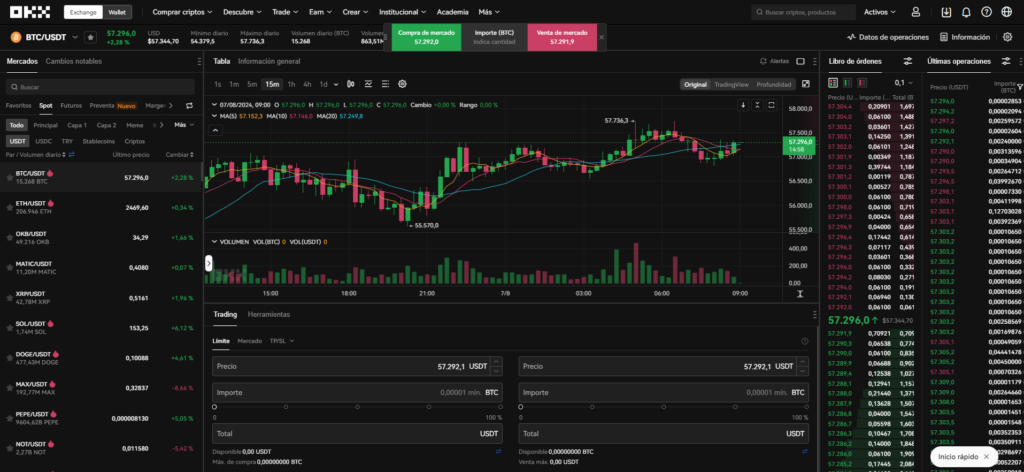Click the buy Importe BTC input field
This screenshot has height=472, width=1024.
[x=357, y=393]
